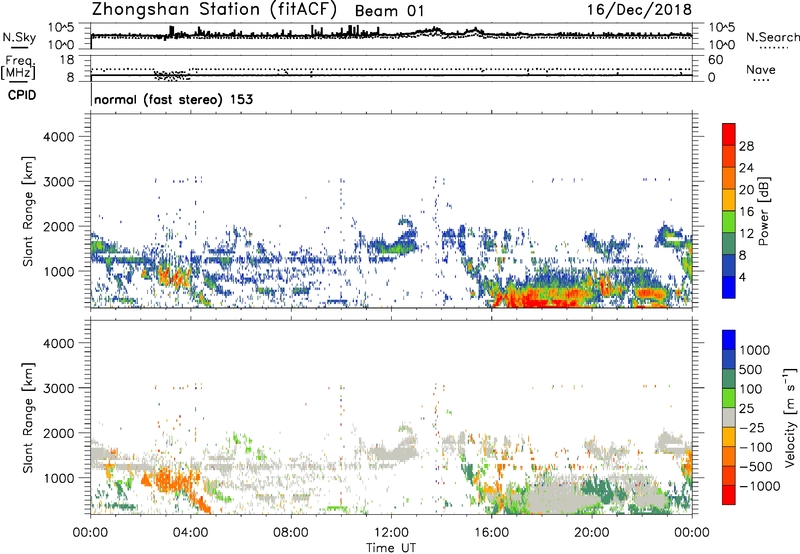Click the "20:00" time tick label
The image size is (800, 554).
pos(591,533)
